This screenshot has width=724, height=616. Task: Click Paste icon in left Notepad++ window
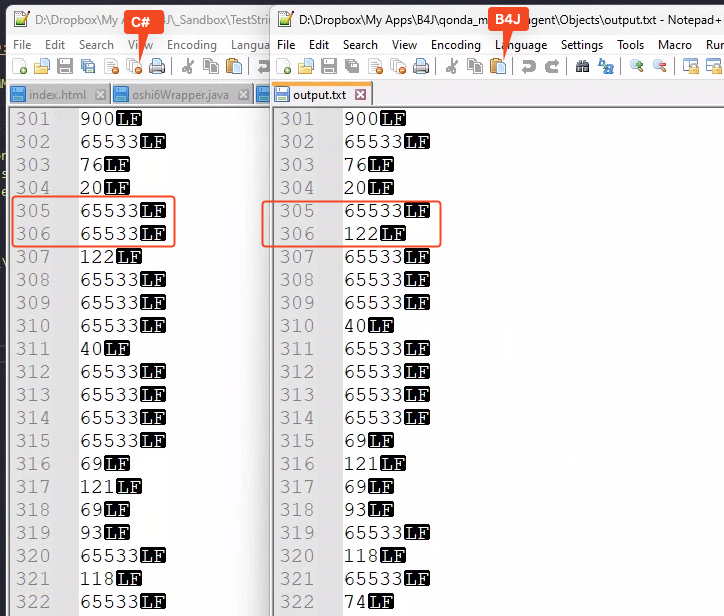[234, 66]
